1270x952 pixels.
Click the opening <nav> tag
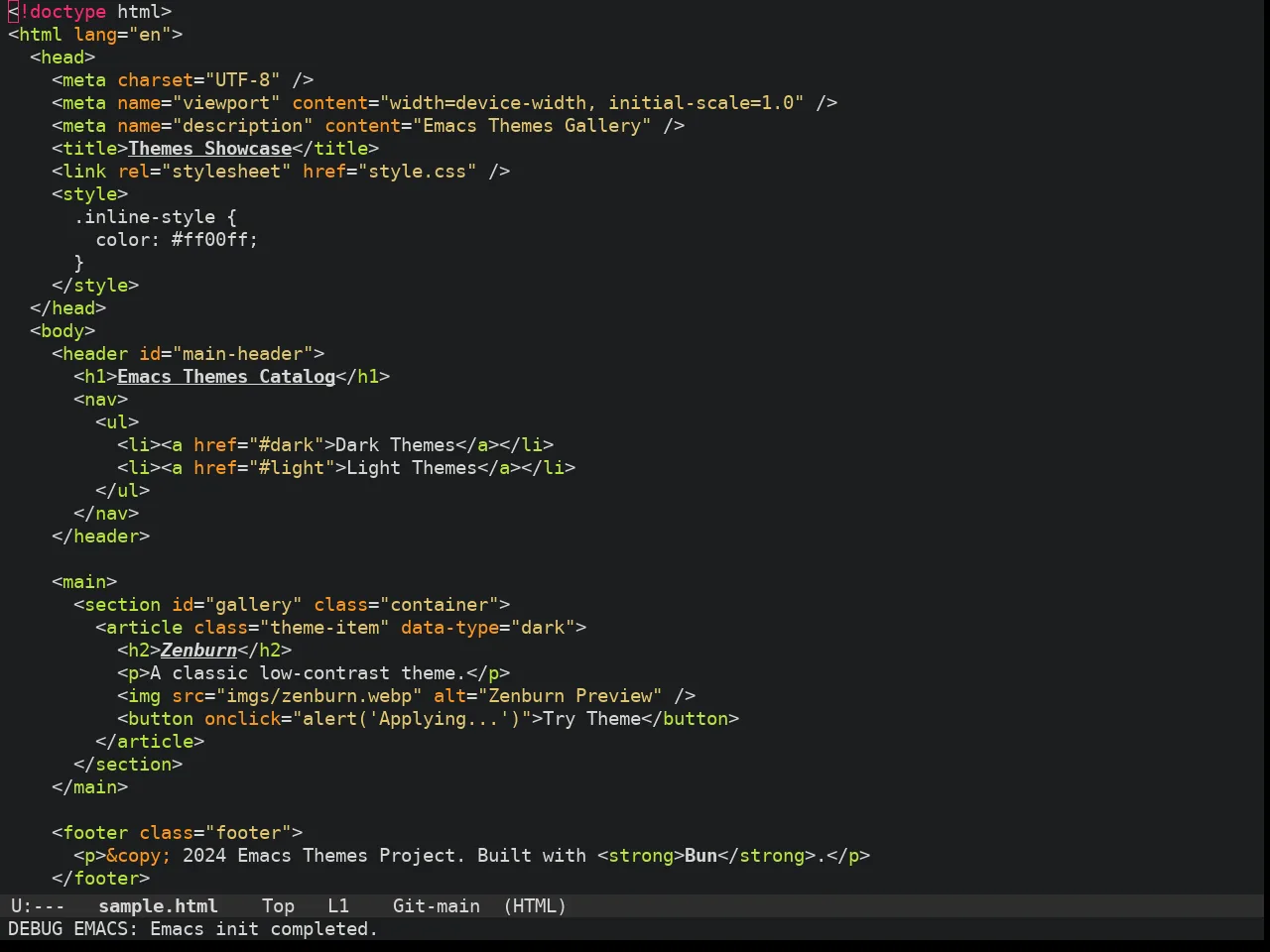[x=101, y=399]
